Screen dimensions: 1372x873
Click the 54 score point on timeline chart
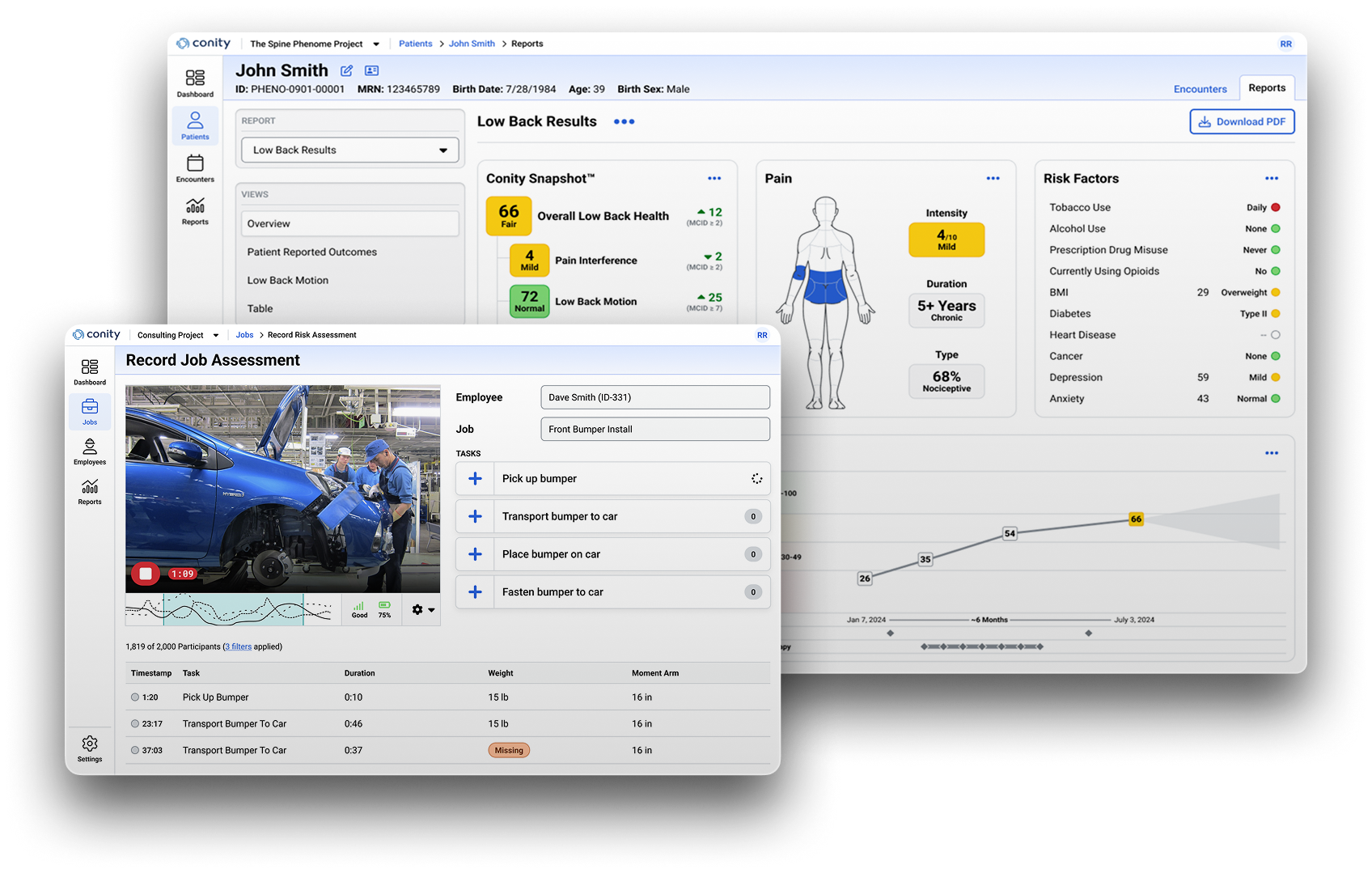tap(1010, 534)
